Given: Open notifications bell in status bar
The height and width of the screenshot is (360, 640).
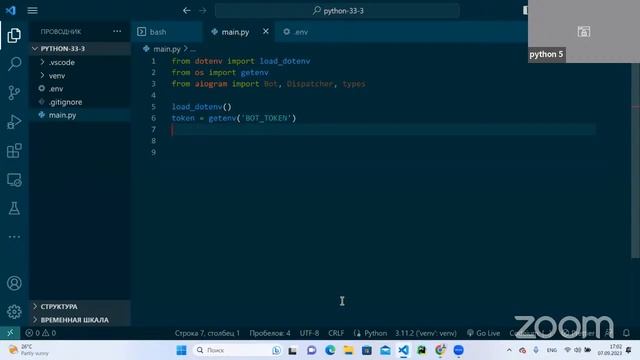Looking at the screenshot, I should tap(626, 333).
